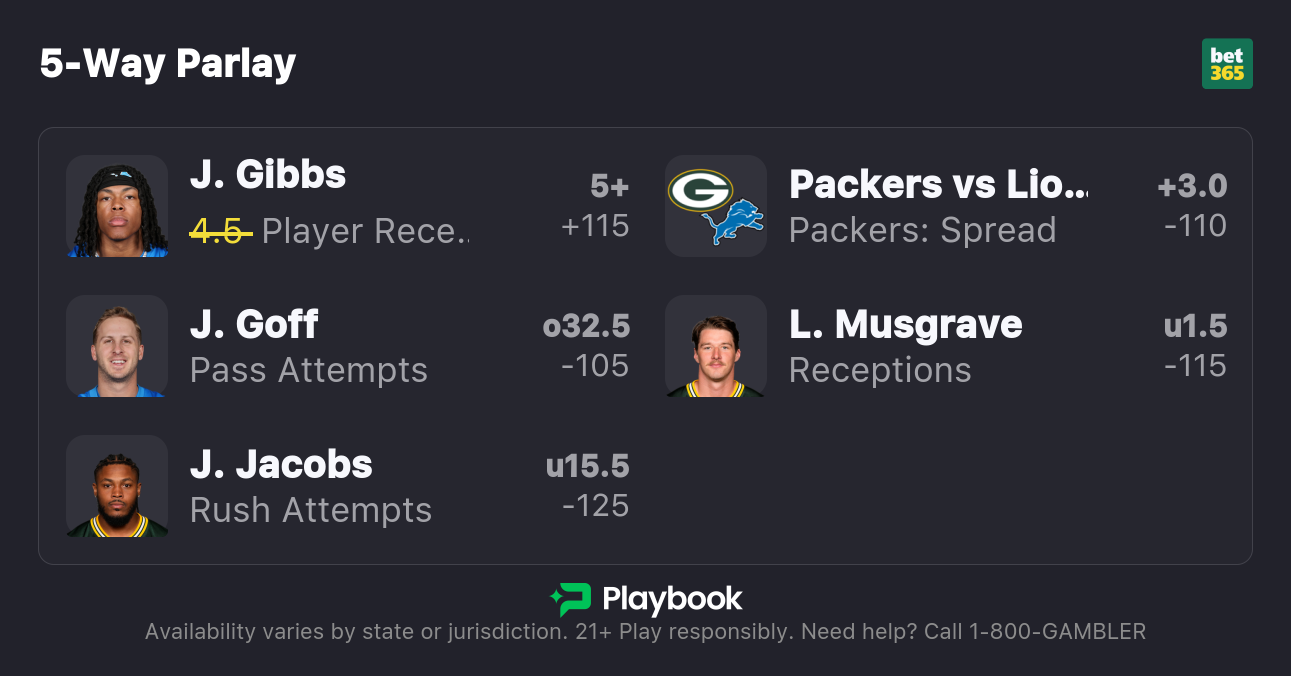This screenshot has height=676, width=1291.
Task: Open the J. Gibbs player name
Action: 268,175
